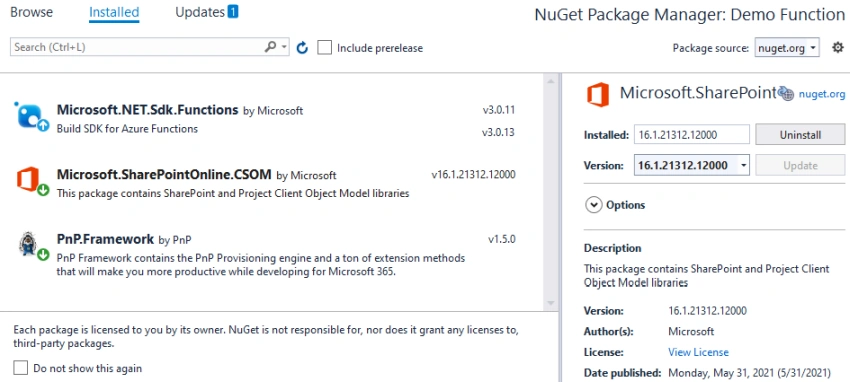Click the Office logo in details pane
850x382 pixels.
[598, 95]
